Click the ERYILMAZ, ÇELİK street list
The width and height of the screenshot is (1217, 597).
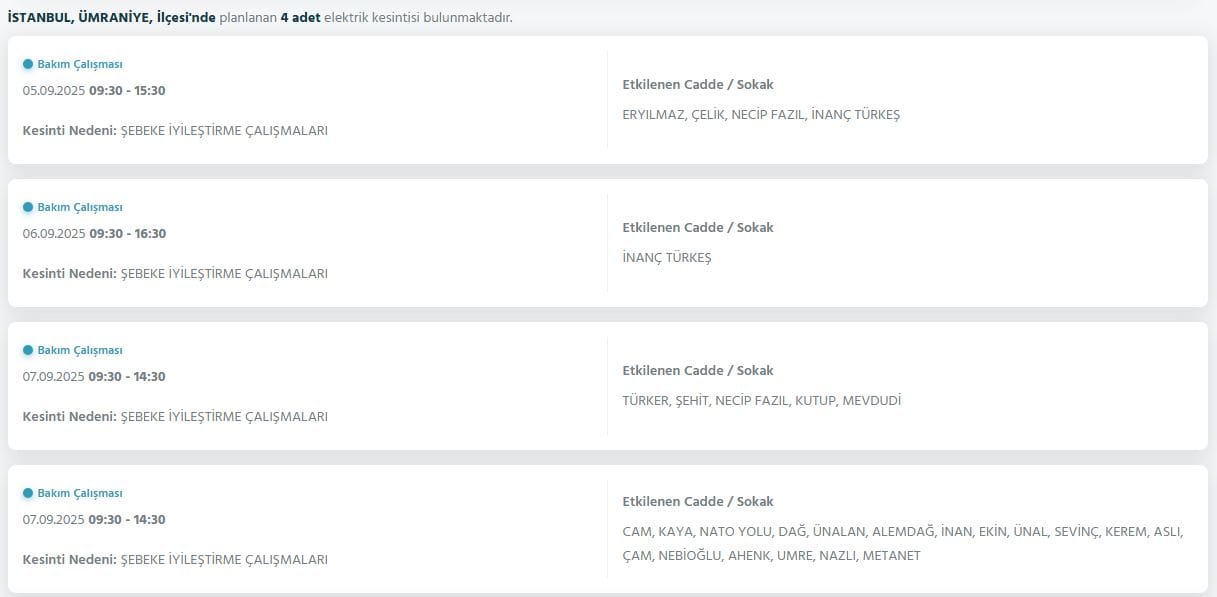coord(761,114)
